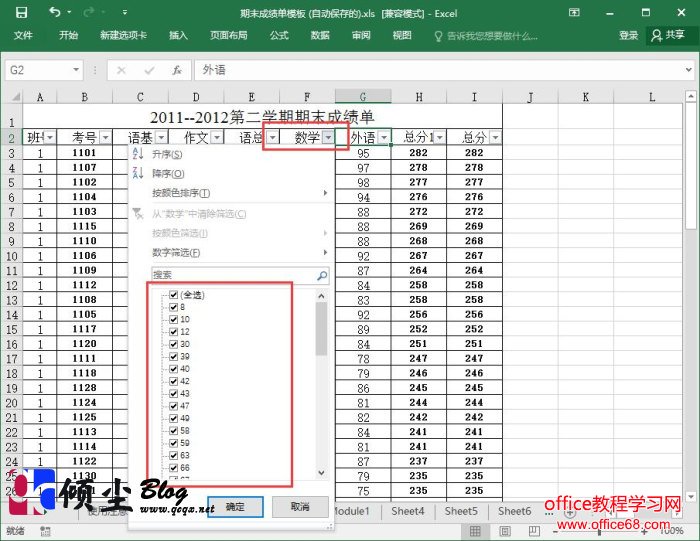Click the worksheet vertical scrollbar thumb
Viewport: 700px width, 541px height.
pos(690,166)
